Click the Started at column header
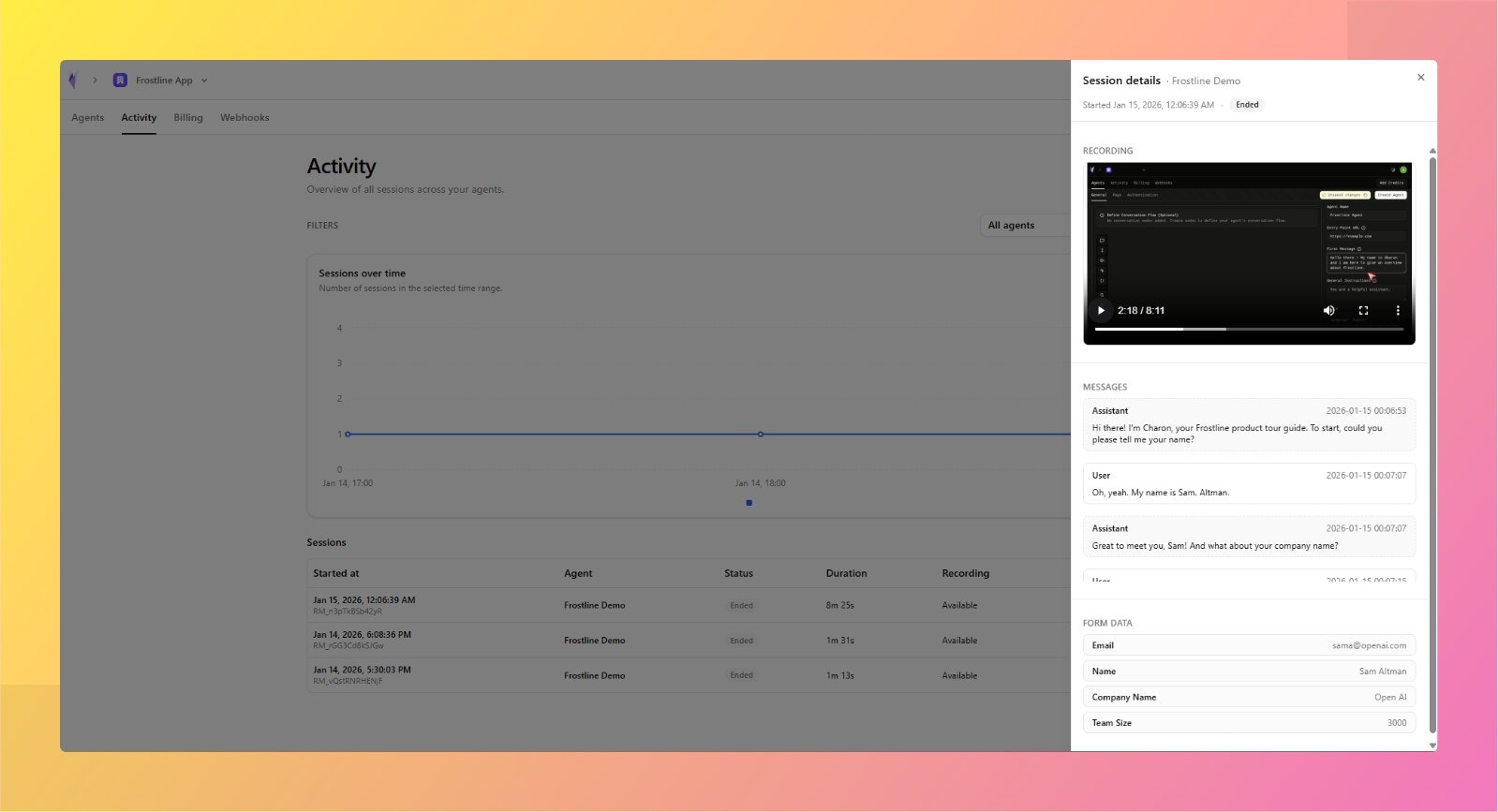The height and width of the screenshot is (812, 1498). pos(335,573)
